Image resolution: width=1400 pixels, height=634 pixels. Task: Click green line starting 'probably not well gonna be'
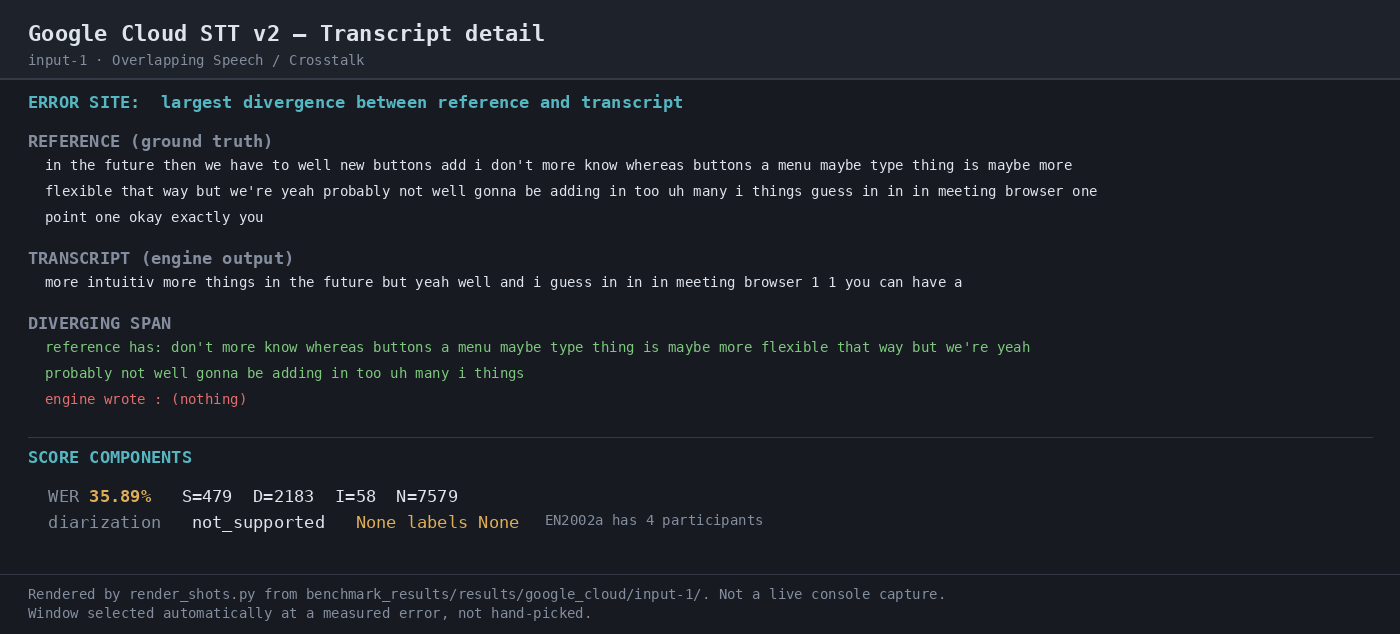pyautogui.click(x=284, y=374)
